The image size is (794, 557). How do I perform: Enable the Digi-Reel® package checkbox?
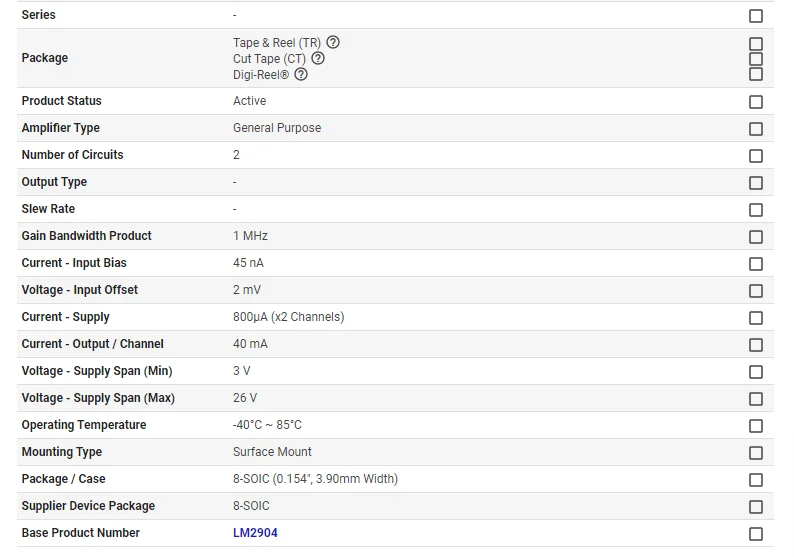(756, 74)
